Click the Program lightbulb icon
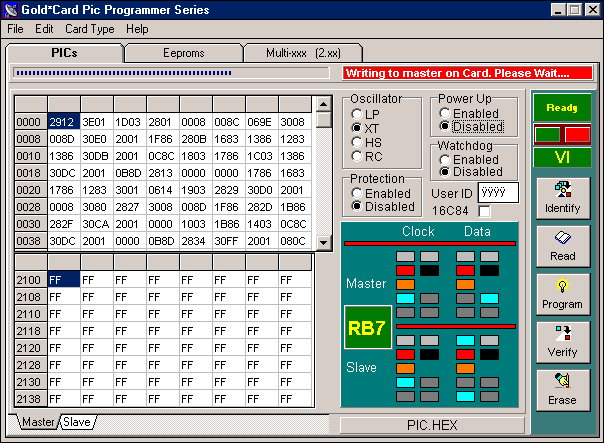The width and height of the screenshot is (604, 443). coord(562,285)
